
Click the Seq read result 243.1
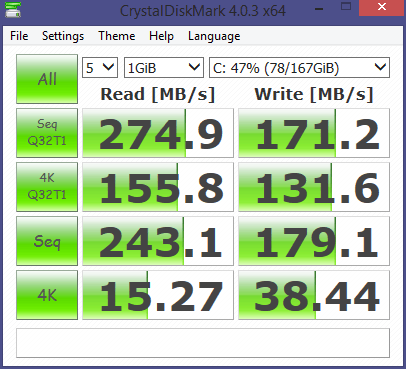[158, 241]
